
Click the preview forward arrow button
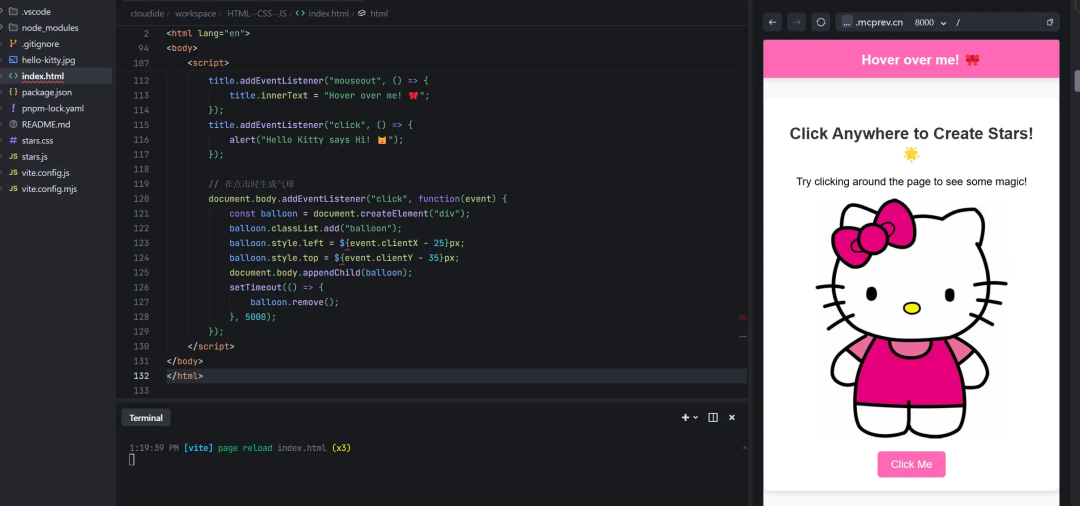796,22
